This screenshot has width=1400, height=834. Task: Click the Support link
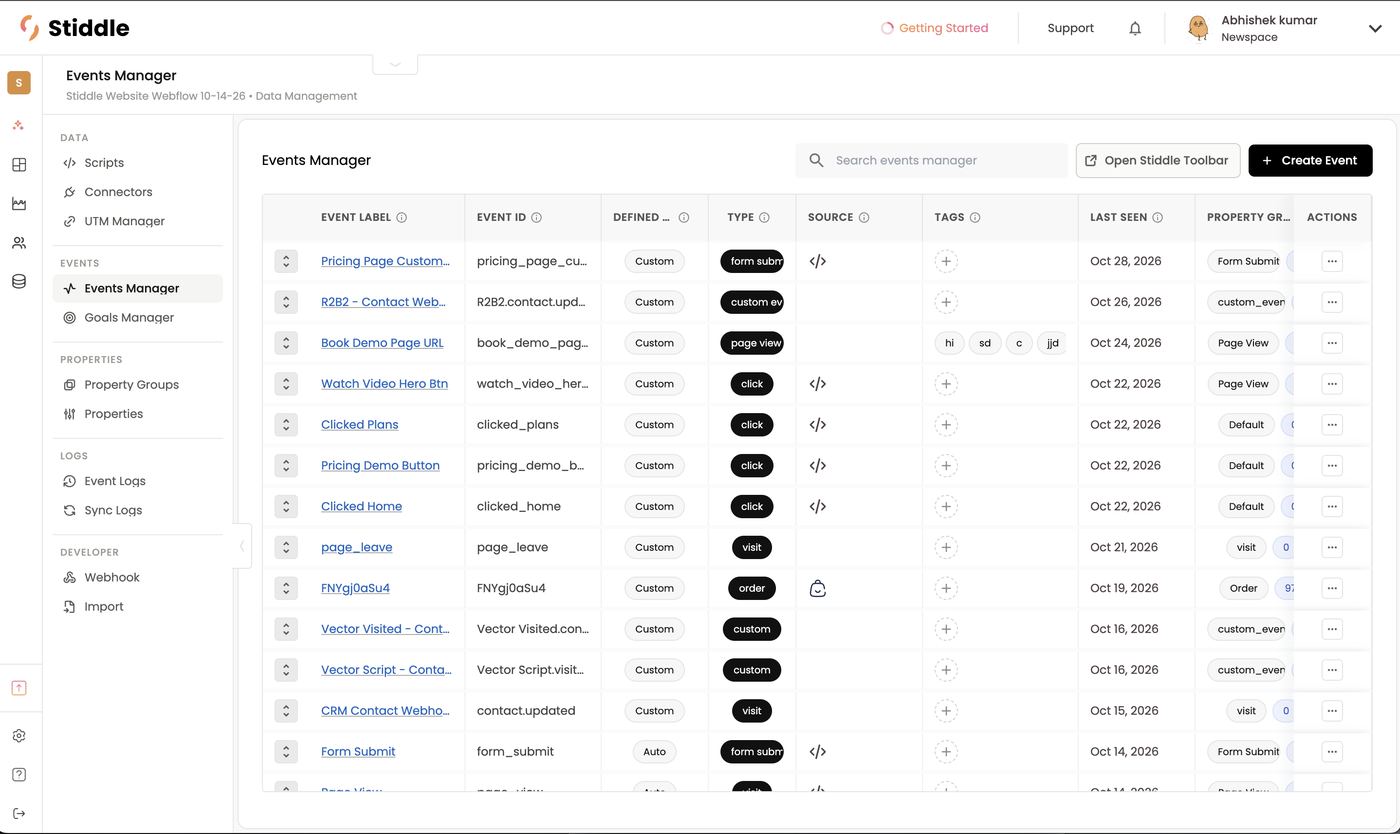tap(1070, 28)
